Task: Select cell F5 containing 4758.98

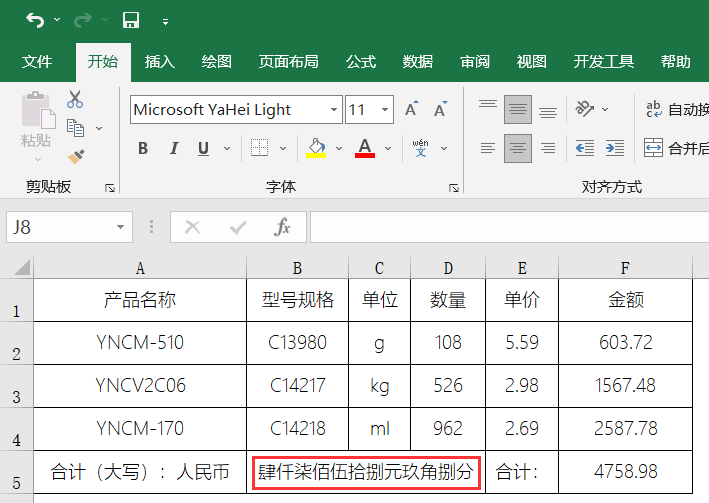Action: (627, 471)
